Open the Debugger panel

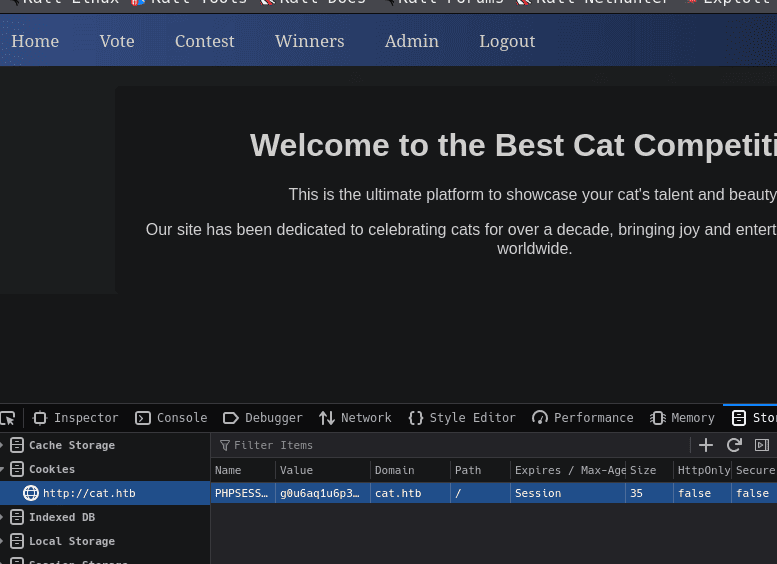(263, 418)
